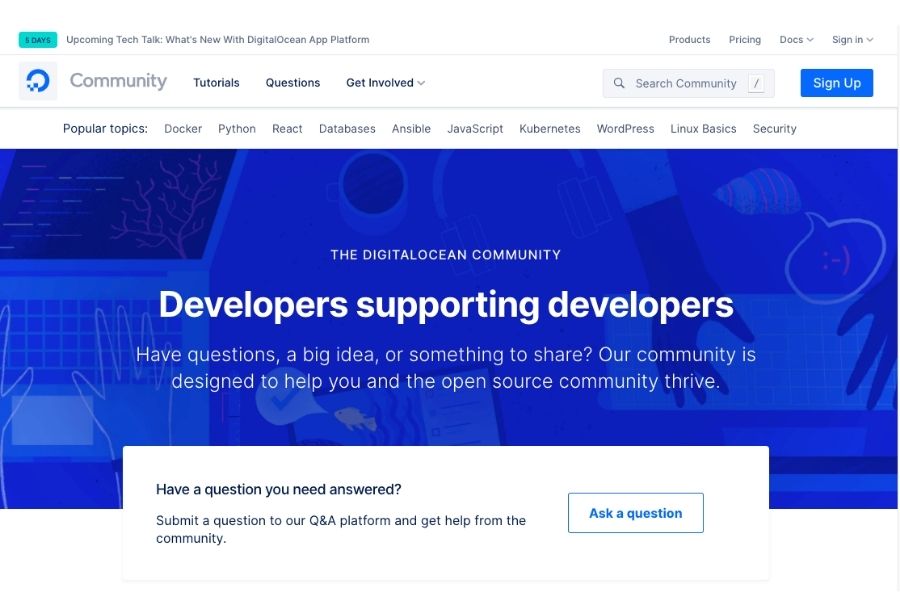Click the 5 DAYS countdown badge
Image resolution: width=900 pixels, height=600 pixels.
pyautogui.click(x=38, y=40)
